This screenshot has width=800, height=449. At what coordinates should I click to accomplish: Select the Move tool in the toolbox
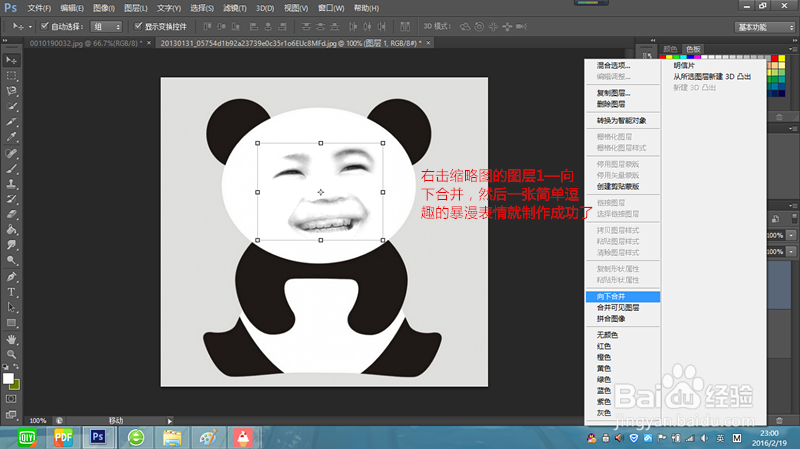pyautogui.click(x=11, y=60)
